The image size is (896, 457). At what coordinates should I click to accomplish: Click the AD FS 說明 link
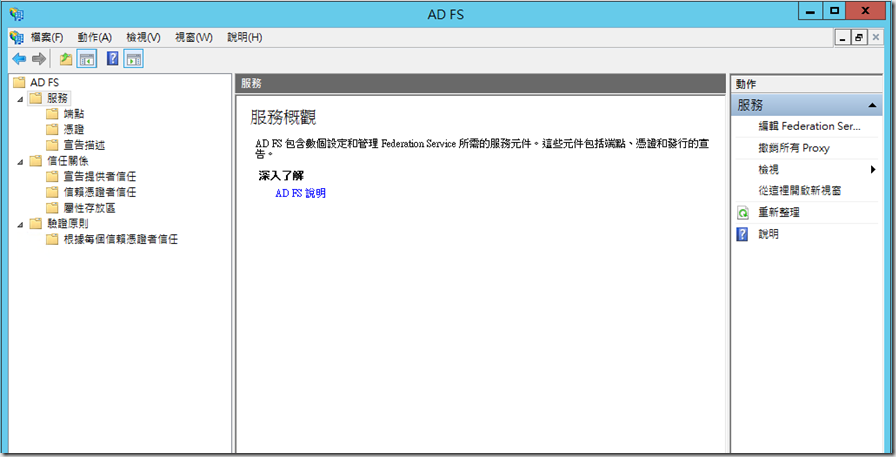click(300, 193)
